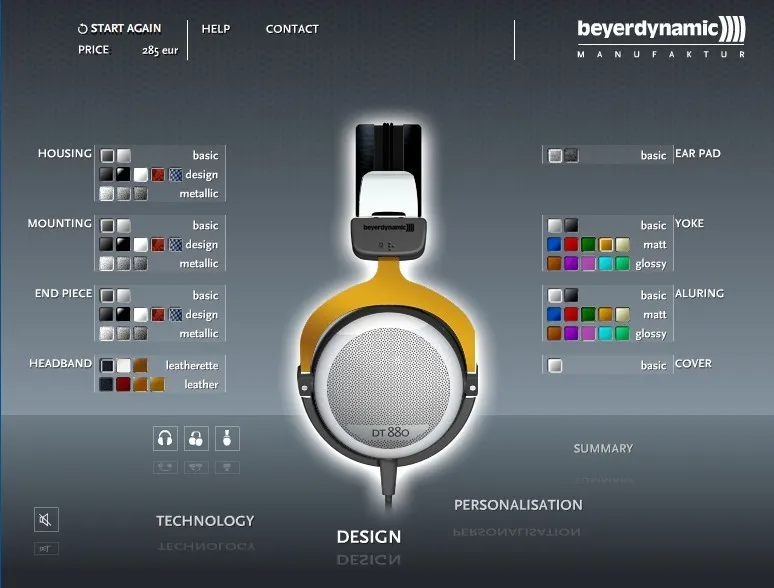Choose dark grey basic Housing swatch
774x588 pixels.
(107, 156)
